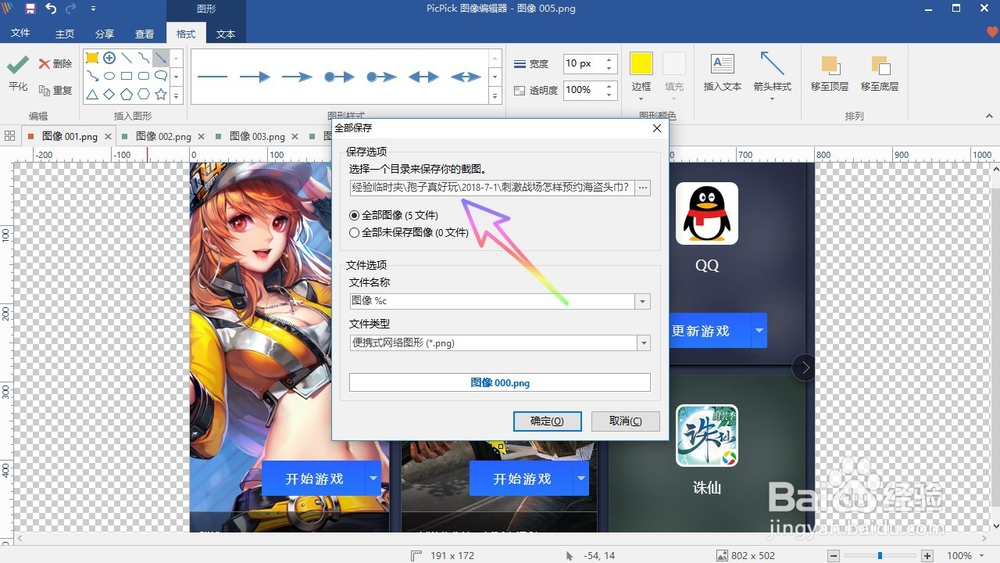Open the quick access toolbar customize arrow
This screenshot has width=1000, height=563.
pyautogui.click(x=93, y=9)
